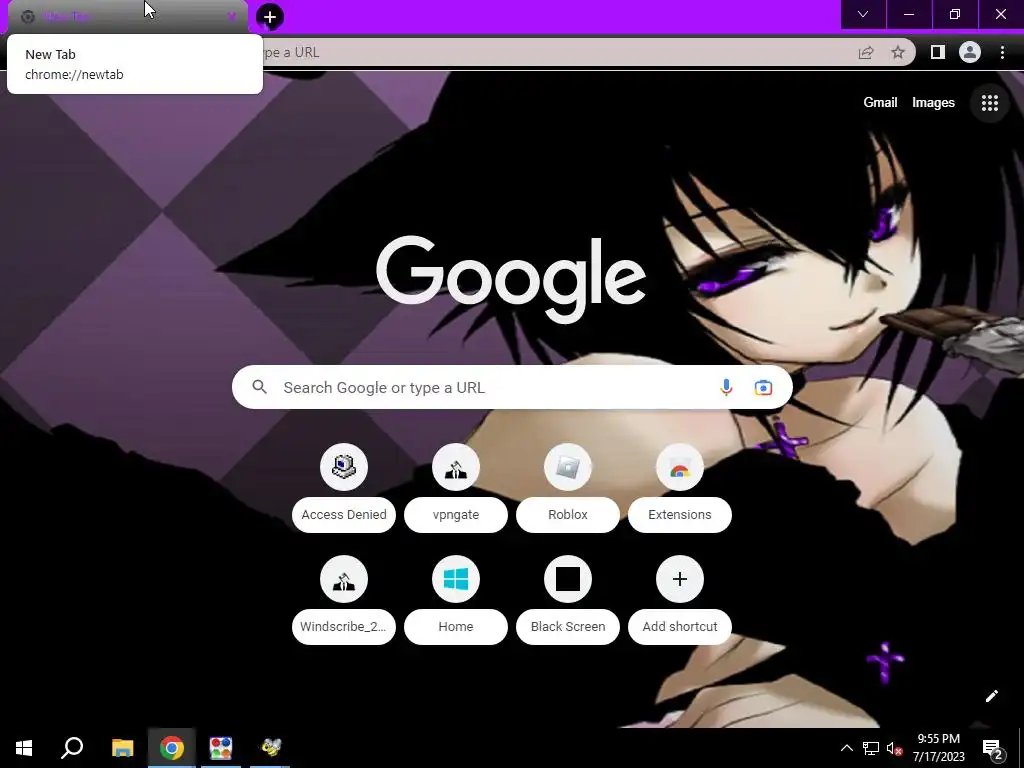Open the bee app on the taskbar

point(270,748)
